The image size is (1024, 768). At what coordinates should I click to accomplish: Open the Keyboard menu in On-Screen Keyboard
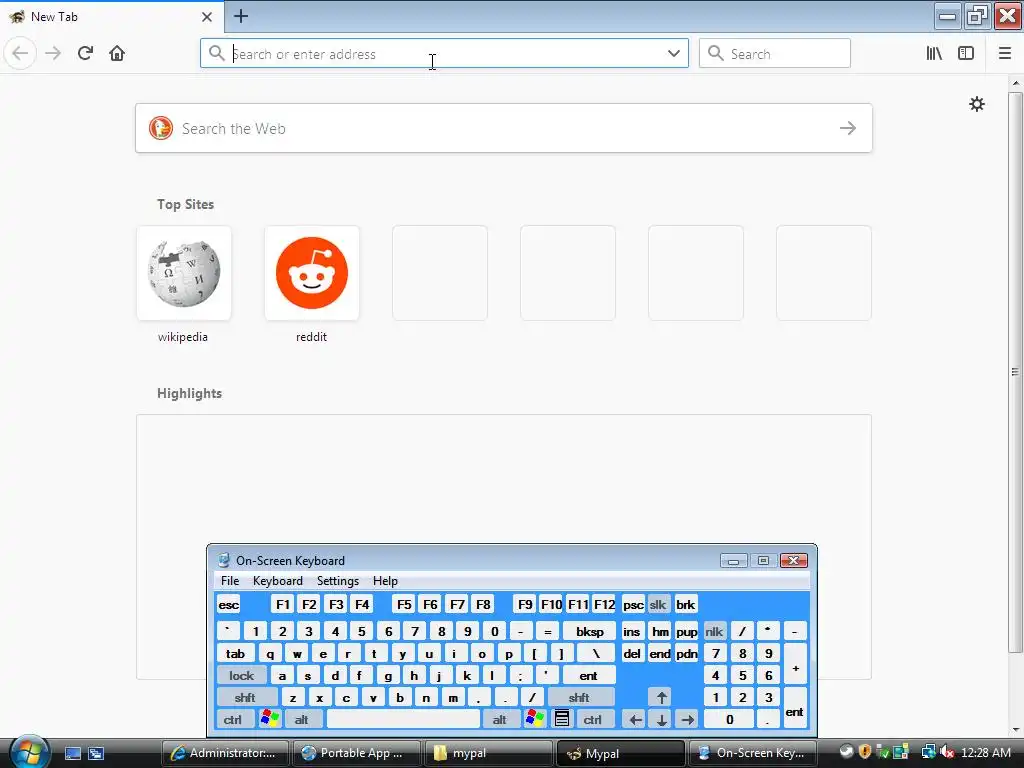(278, 581)
